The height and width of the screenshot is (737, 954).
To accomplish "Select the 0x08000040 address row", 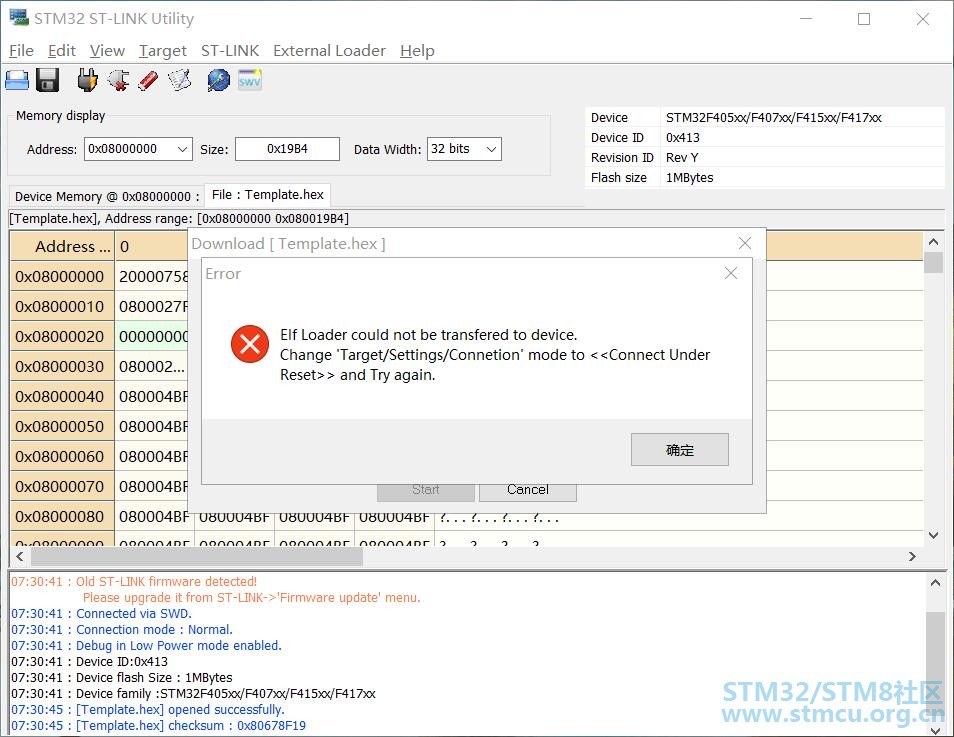I will (62, 396).
